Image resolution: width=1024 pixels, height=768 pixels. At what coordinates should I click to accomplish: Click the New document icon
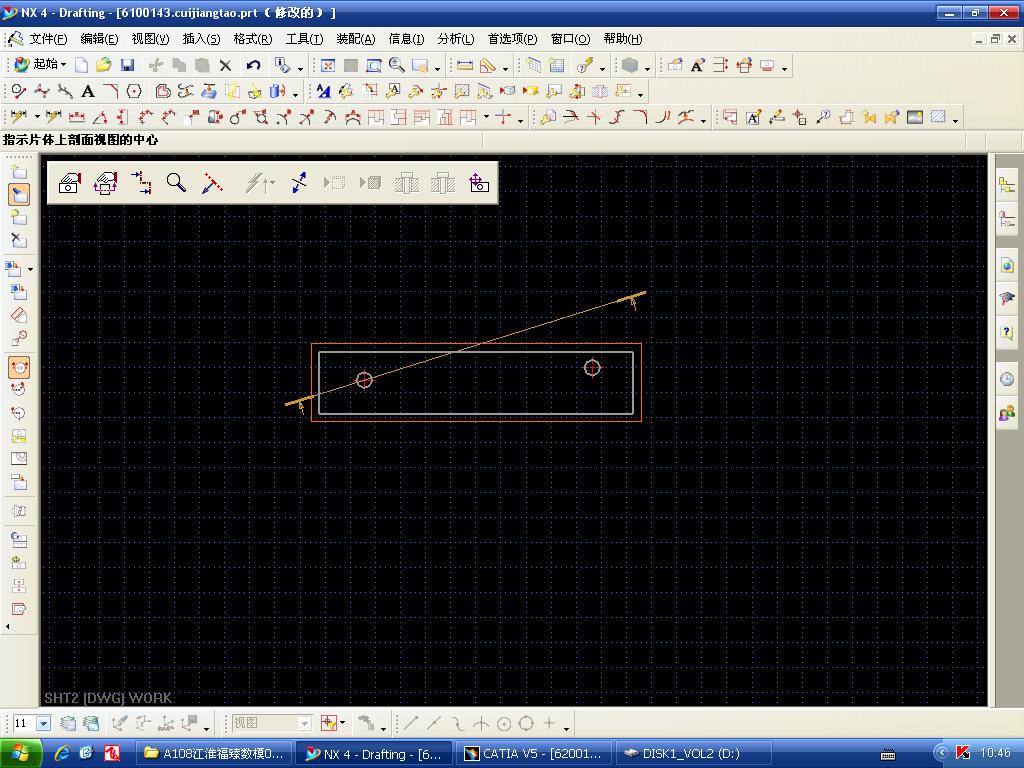pos(82,65)
